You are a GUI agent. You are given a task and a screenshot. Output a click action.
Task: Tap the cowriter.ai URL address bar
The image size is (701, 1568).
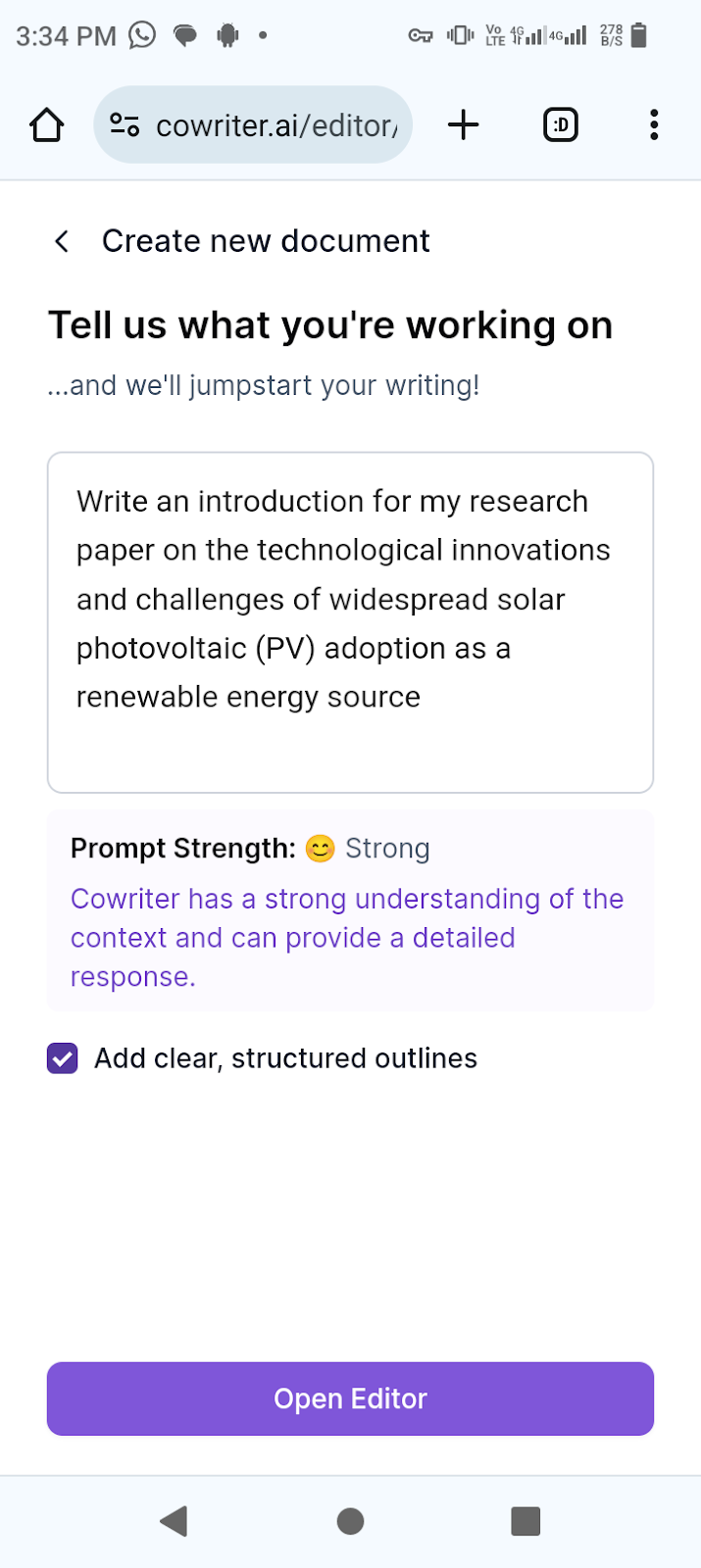coord(253,125)
